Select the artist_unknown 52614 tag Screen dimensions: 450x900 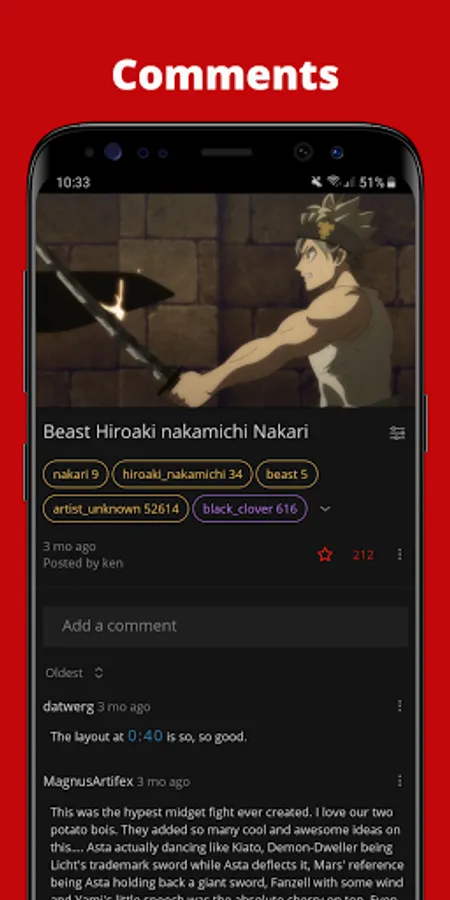tap(116, 509)
